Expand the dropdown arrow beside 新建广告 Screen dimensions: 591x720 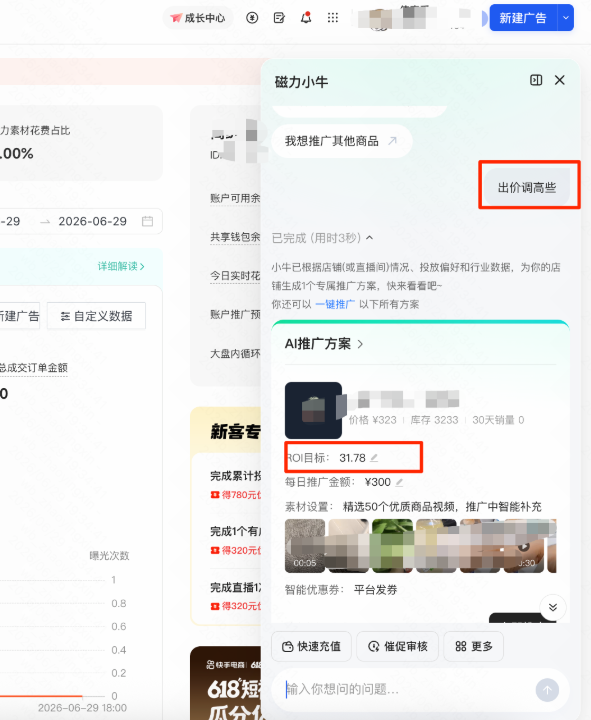[566, 18]
